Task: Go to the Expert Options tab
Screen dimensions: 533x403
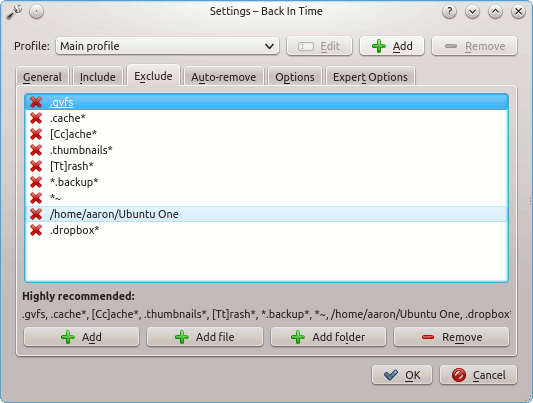Action: click(x=370, y=77)
